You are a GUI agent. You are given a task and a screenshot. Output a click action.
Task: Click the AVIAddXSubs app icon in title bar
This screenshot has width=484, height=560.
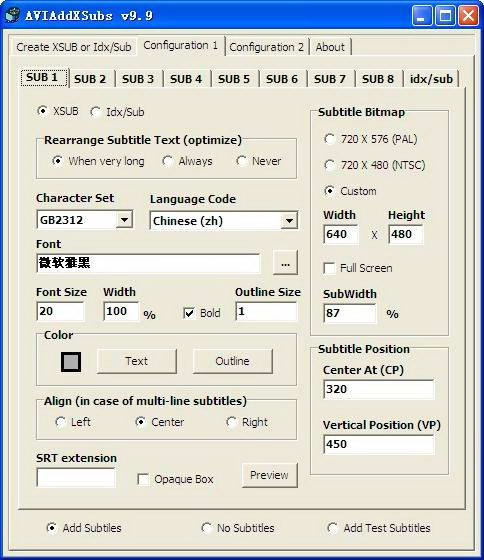click(x=13, y=15)
